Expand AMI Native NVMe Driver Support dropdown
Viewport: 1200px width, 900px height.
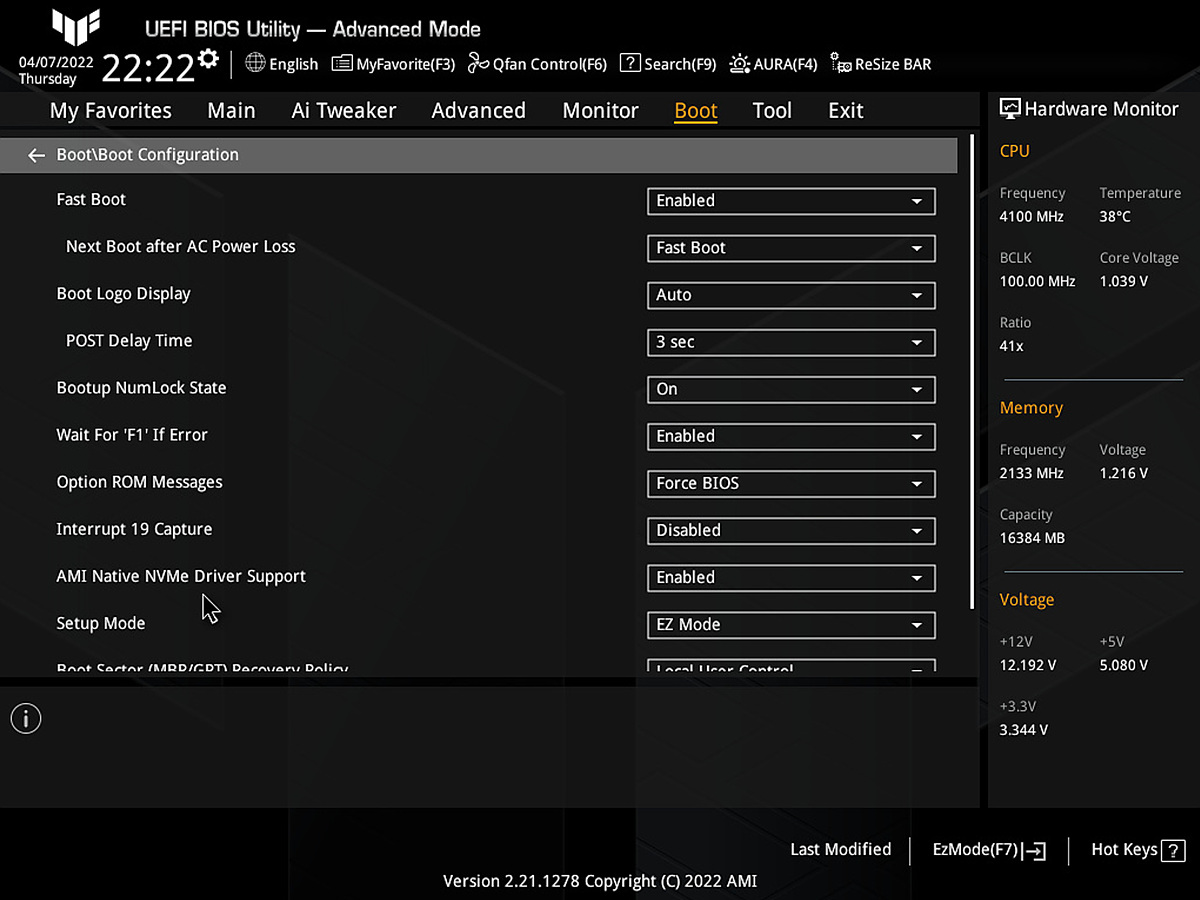pos(791,577)
